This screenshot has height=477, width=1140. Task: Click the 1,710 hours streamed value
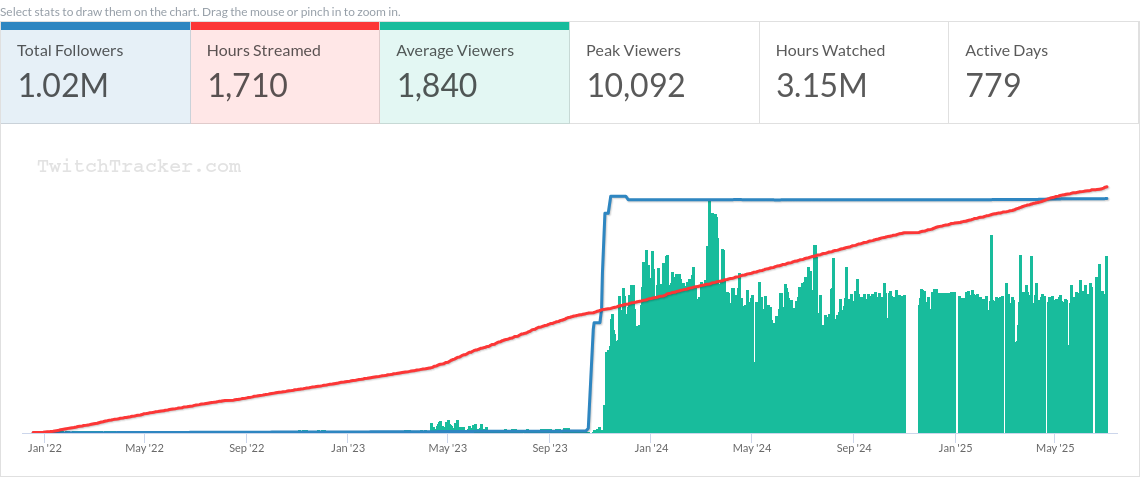tap(247, 86)
